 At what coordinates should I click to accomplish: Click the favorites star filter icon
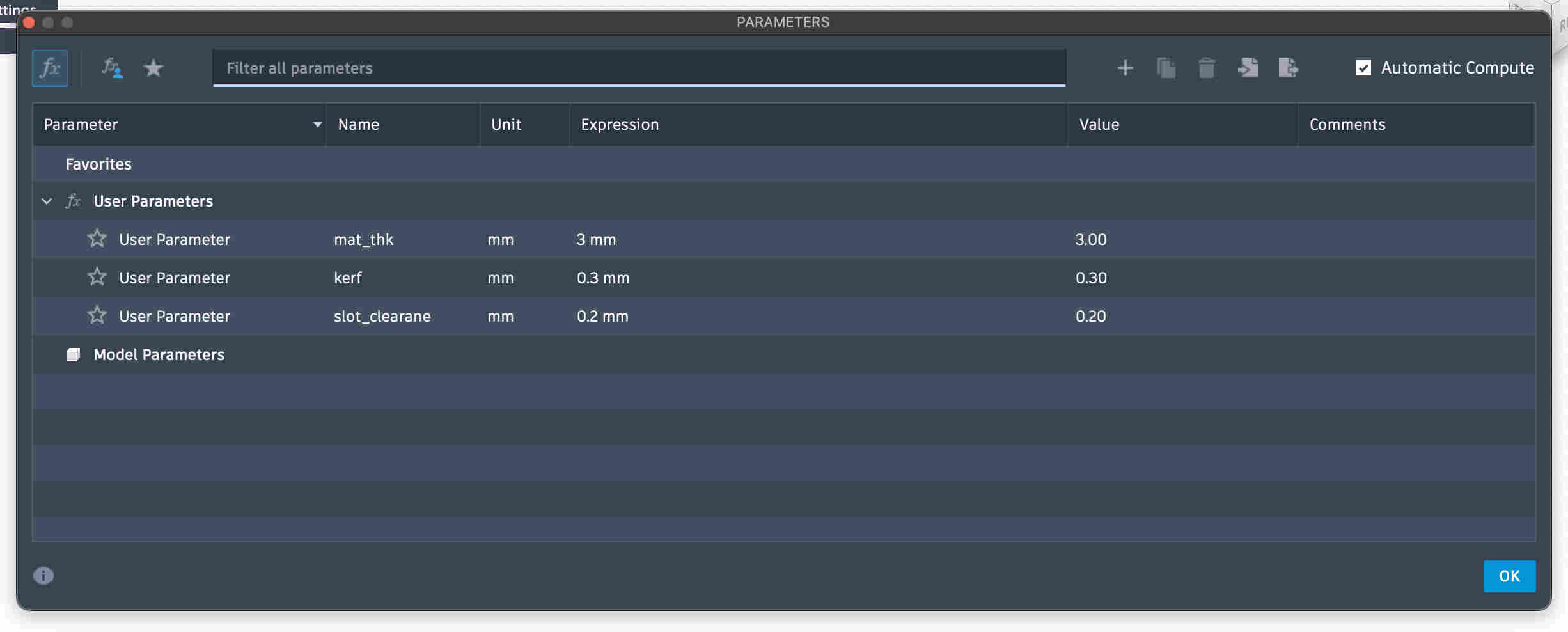(x=153, y=68)
